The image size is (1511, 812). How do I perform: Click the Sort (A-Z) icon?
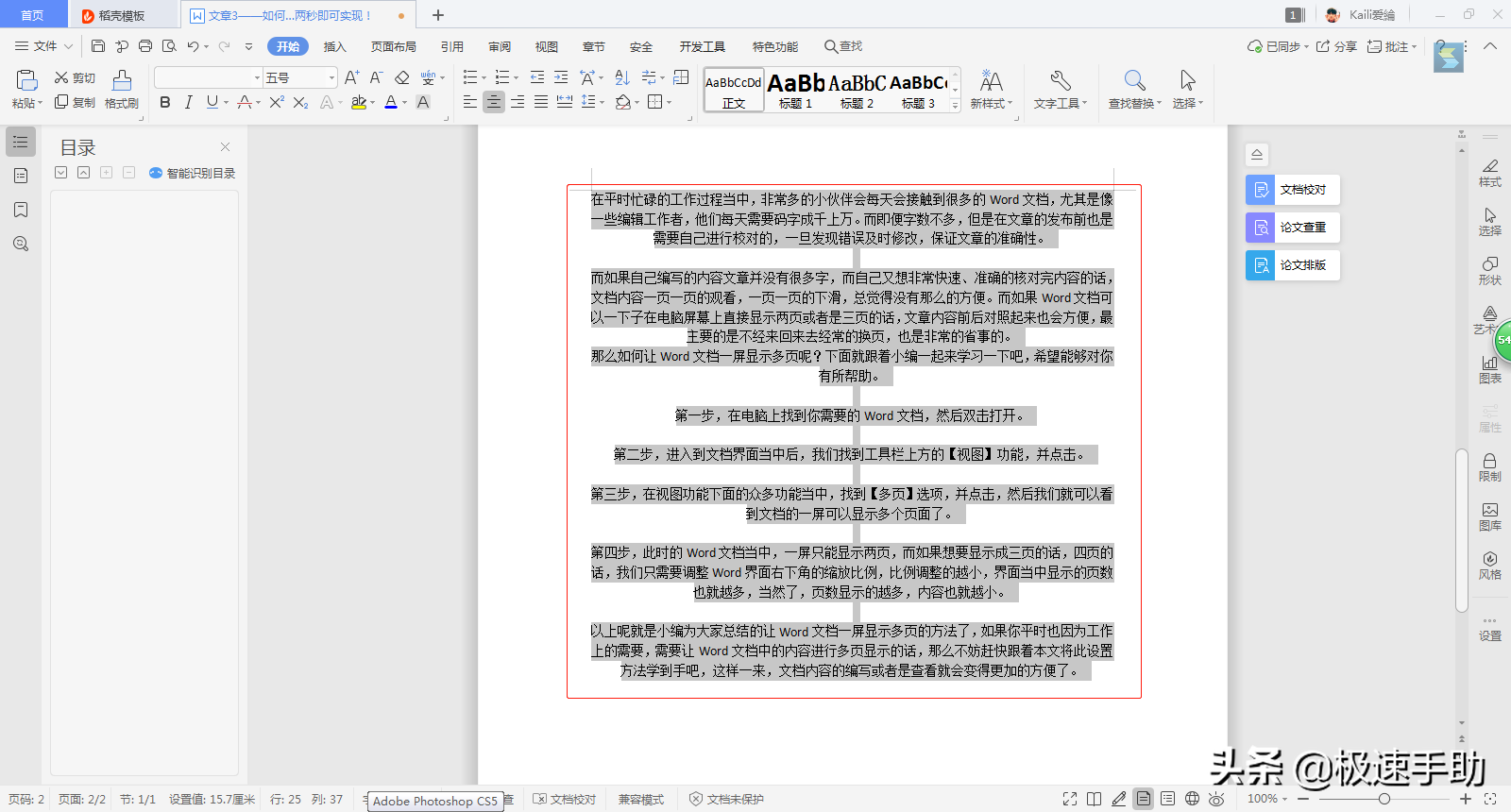click(621, 77)
